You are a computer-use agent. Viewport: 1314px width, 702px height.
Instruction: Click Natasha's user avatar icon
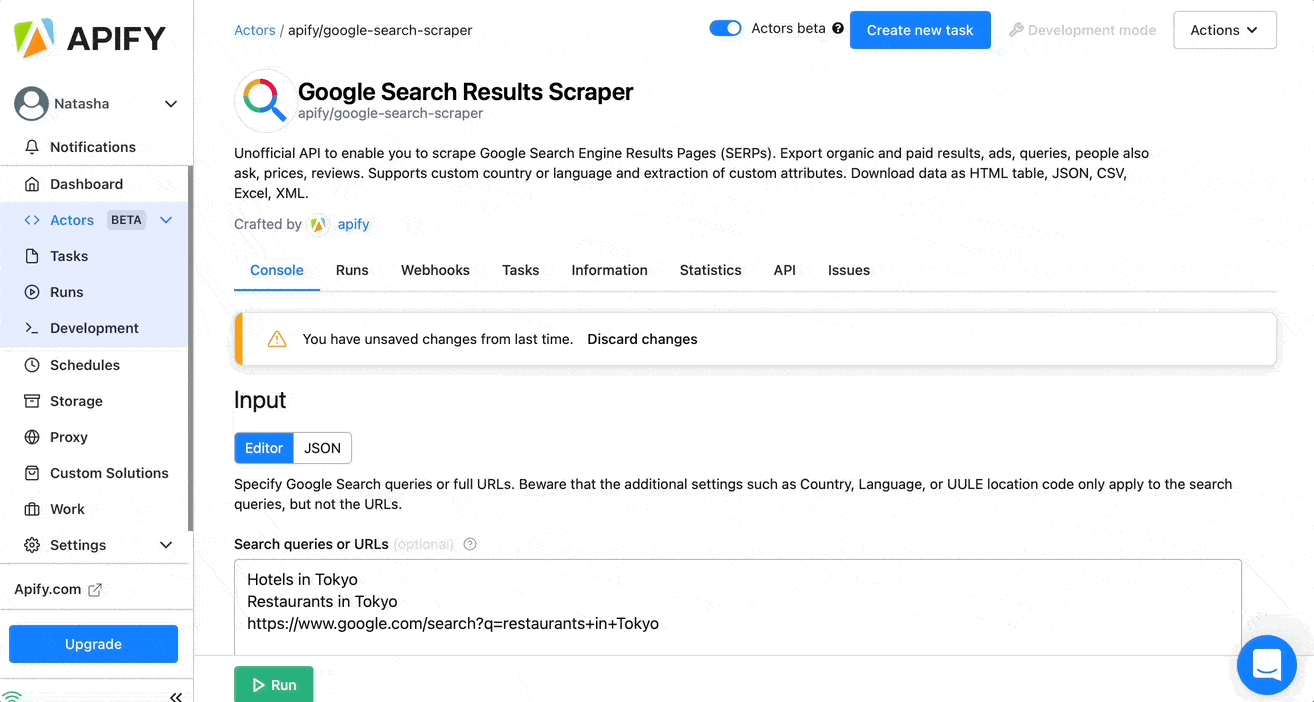pos(32,103)
